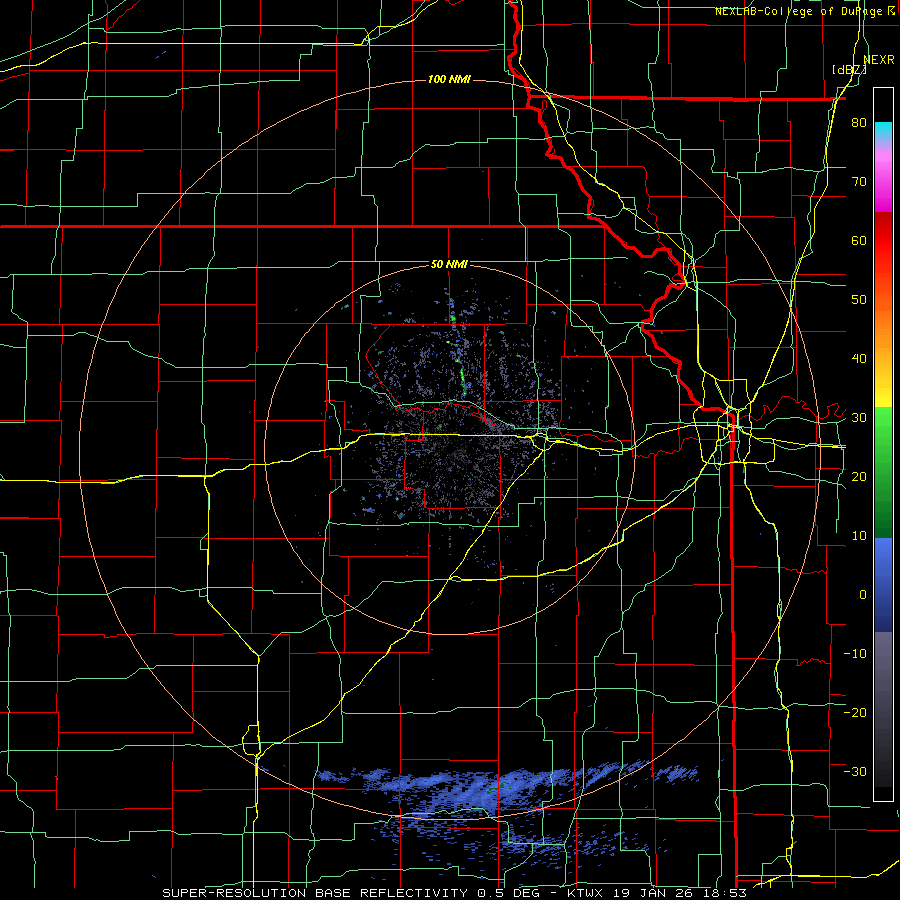Click the KTWX 19 JAN 26 18:53 timestamp
This screenshot has height=900, width=900.
(x=657, y=893)
